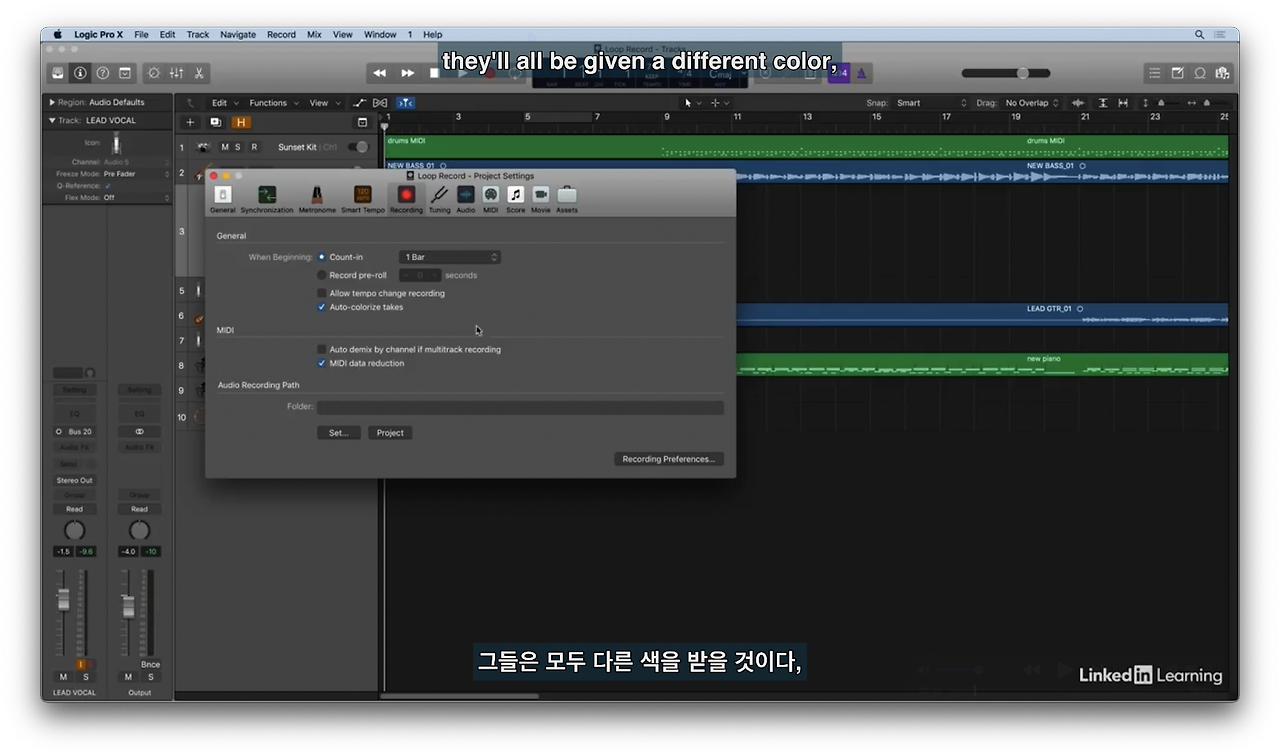The width and height of the screenshot is (1280, 756).
Task: Open the File menu
Action: (x=141, y=34)
